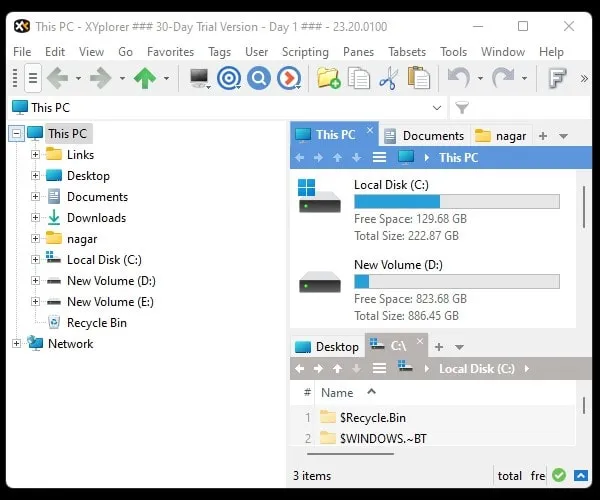Click the Undo toolbar icon
This screenshot has height=500, width=600.
(x=458, y=78)
